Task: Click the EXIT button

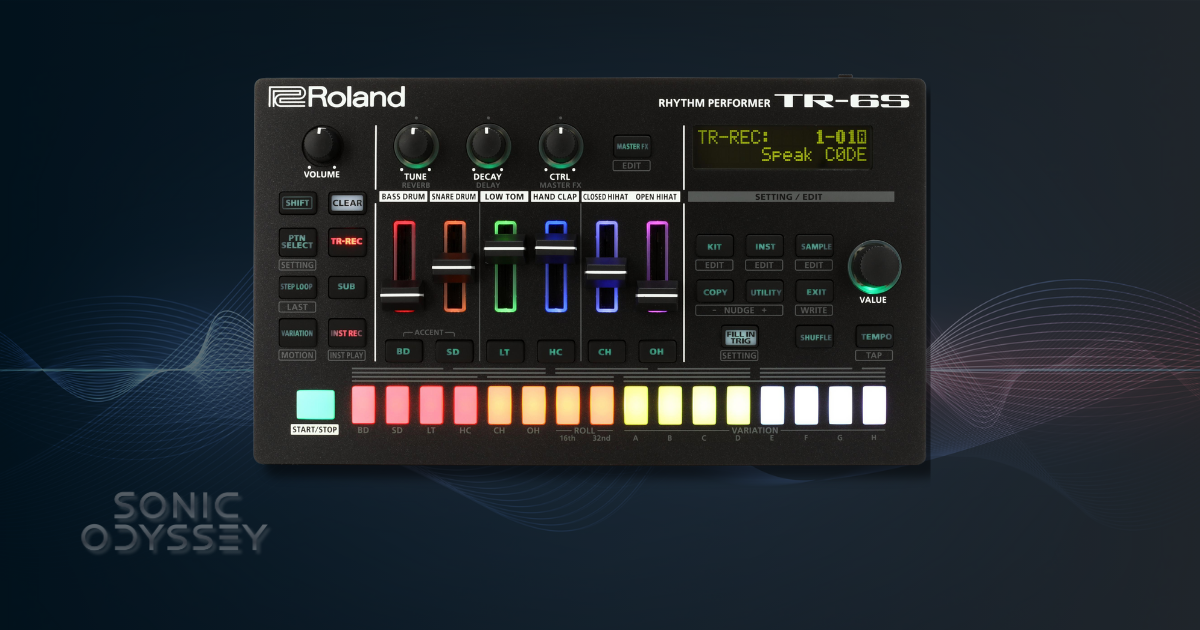Action: 814,292
